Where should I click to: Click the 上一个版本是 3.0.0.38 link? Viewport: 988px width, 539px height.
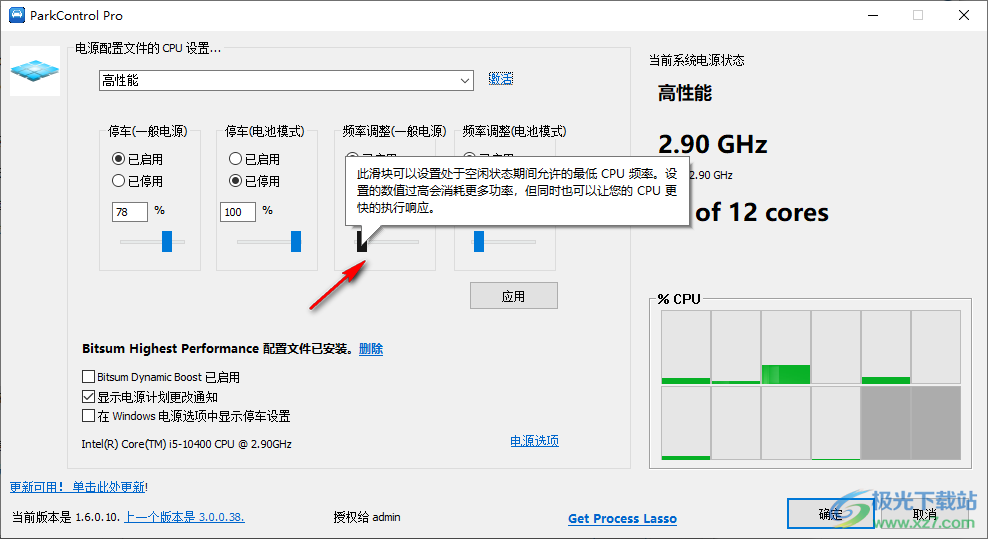tap(184, 517)
